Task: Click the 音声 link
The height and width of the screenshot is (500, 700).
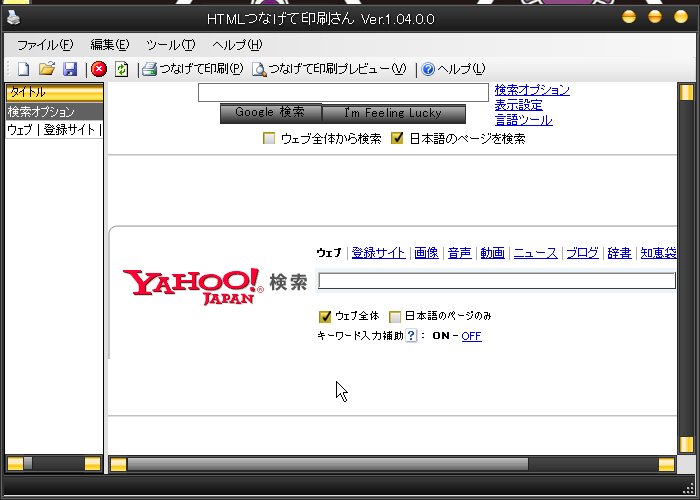Action: [x=459, y=253]
